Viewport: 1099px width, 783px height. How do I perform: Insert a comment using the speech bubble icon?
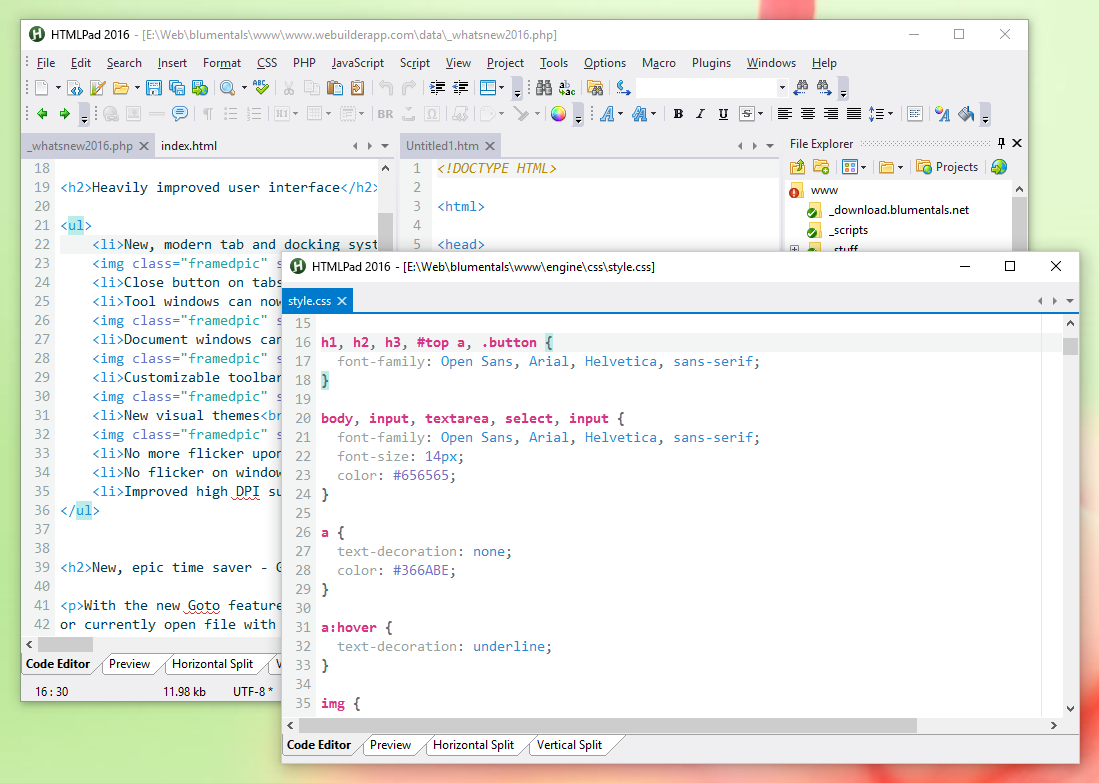(180, 114)
